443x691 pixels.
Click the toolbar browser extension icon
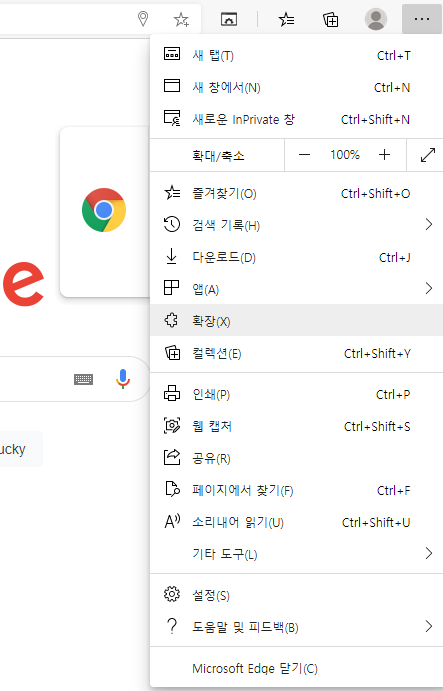click(229, 19)
